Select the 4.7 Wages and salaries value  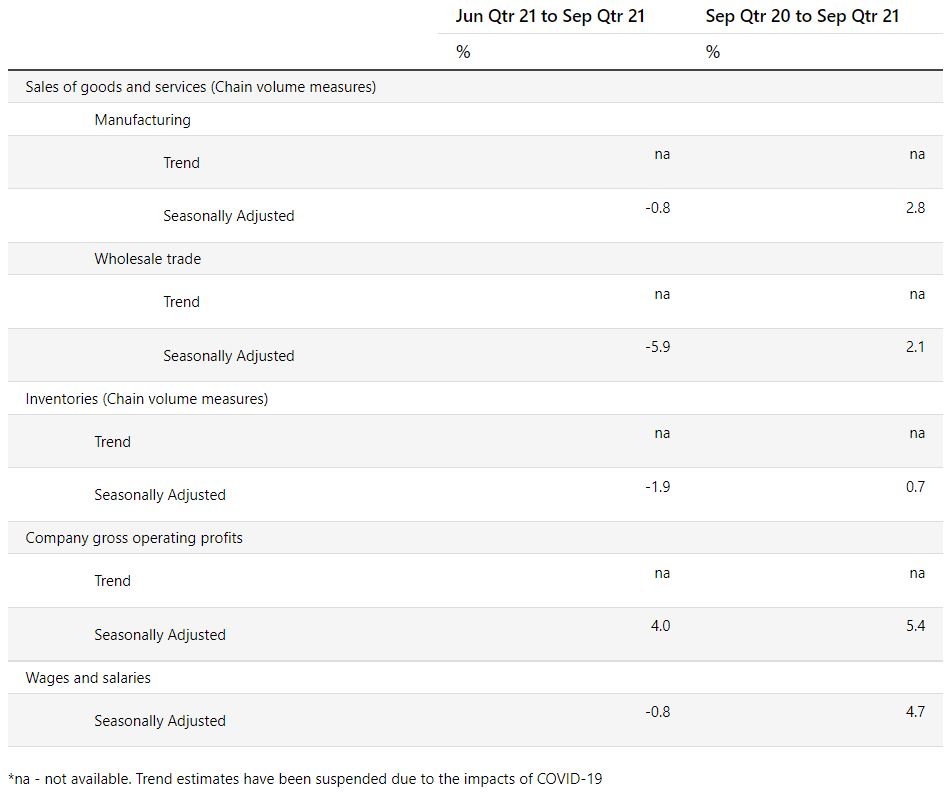[915, 712]
